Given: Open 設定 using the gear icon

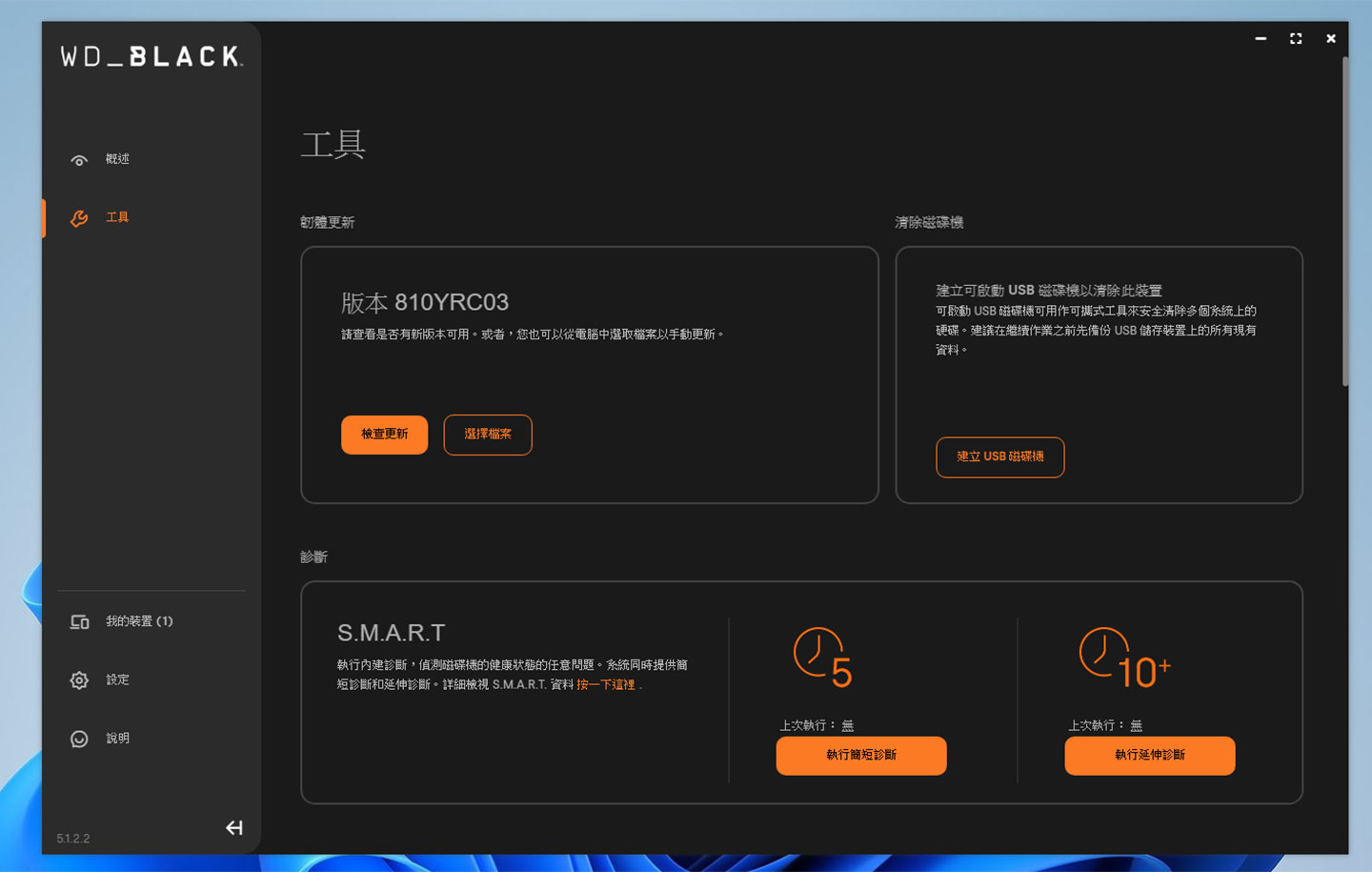Looking at the screenshot, I should click(79, 679).
